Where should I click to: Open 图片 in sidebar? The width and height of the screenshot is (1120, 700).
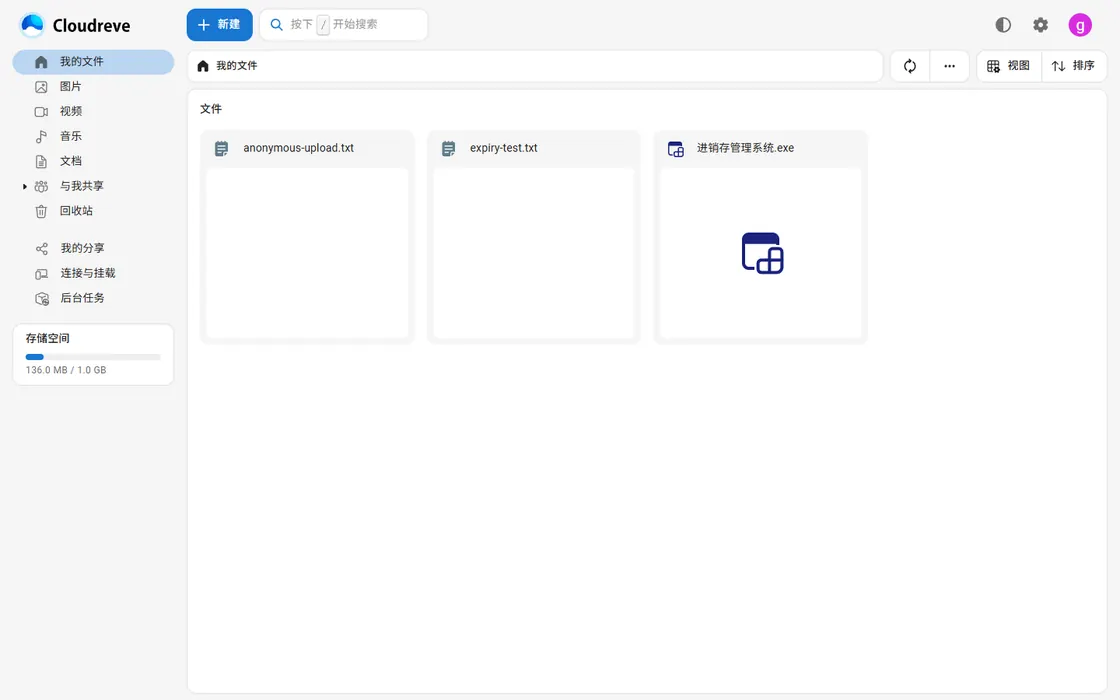(x=94, y=86)
